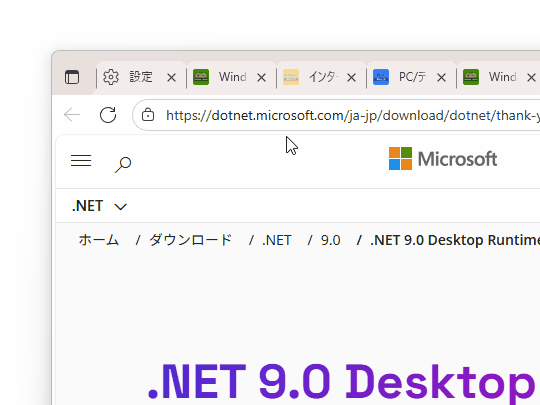Expand the .NET dropdown menu
The height and width of the screenshot is (405, 540).
coord(99,206)
